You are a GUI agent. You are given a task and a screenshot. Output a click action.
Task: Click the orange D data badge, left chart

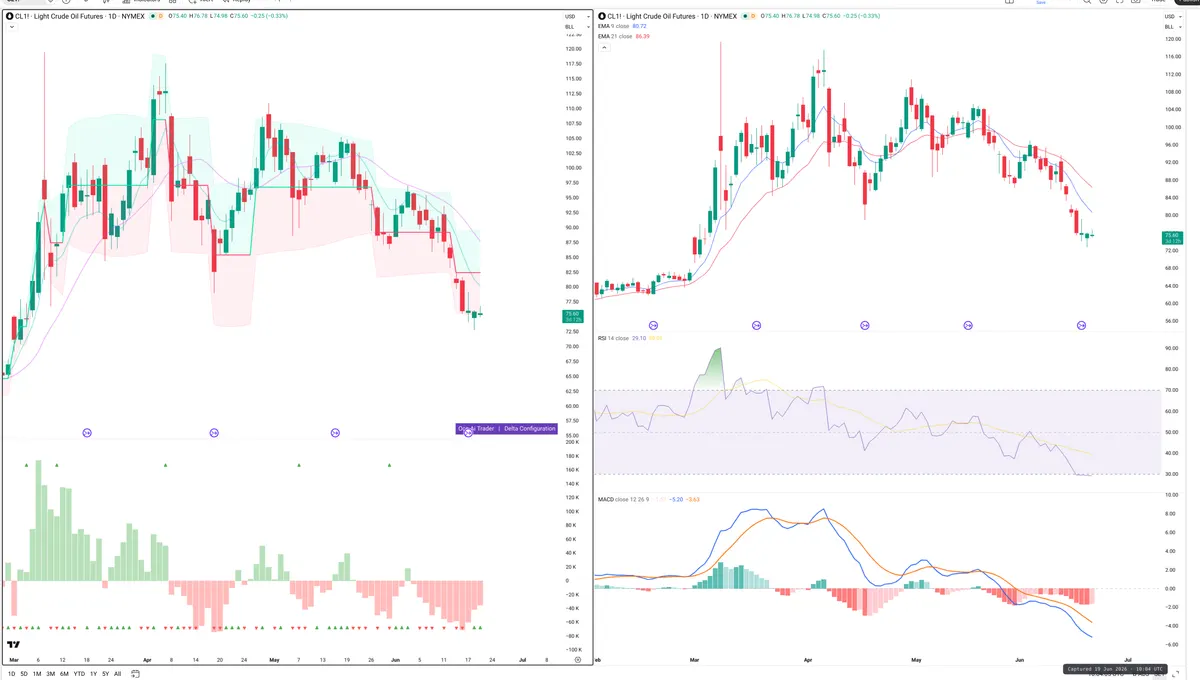[x=162, y=17]
